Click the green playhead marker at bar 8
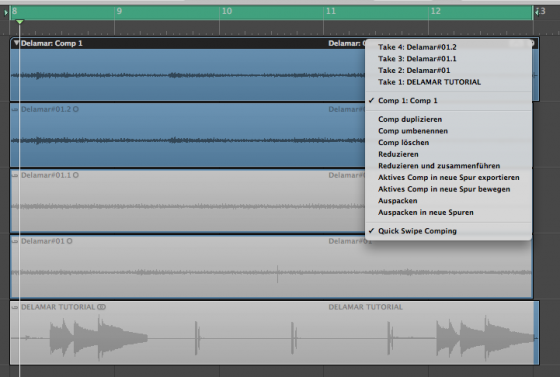 pos(20,22)
